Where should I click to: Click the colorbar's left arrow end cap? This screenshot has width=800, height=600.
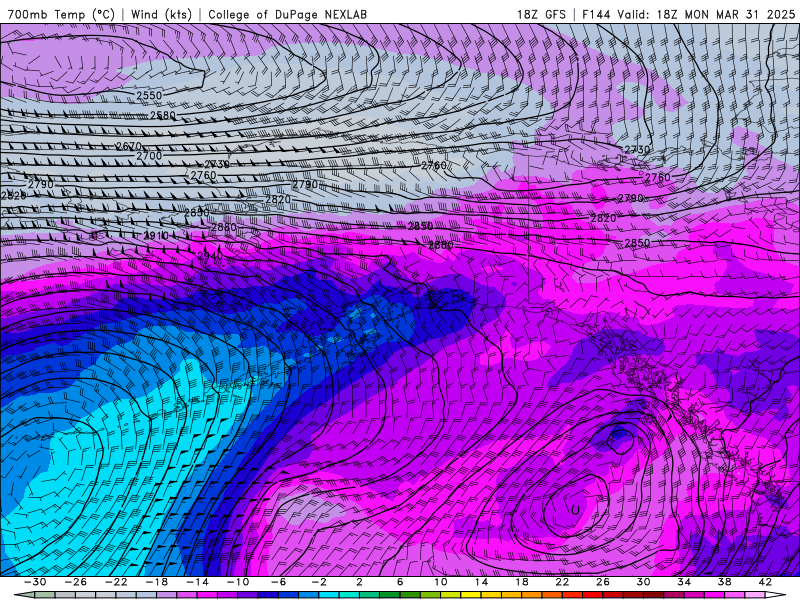click(x=24, y=595)
